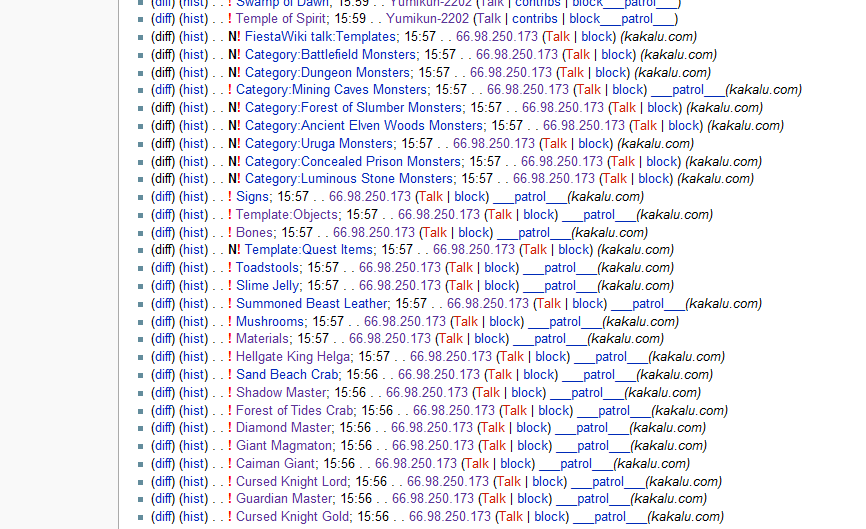Click block in the Materials row

pyautogui.click(x=489, y=339)
